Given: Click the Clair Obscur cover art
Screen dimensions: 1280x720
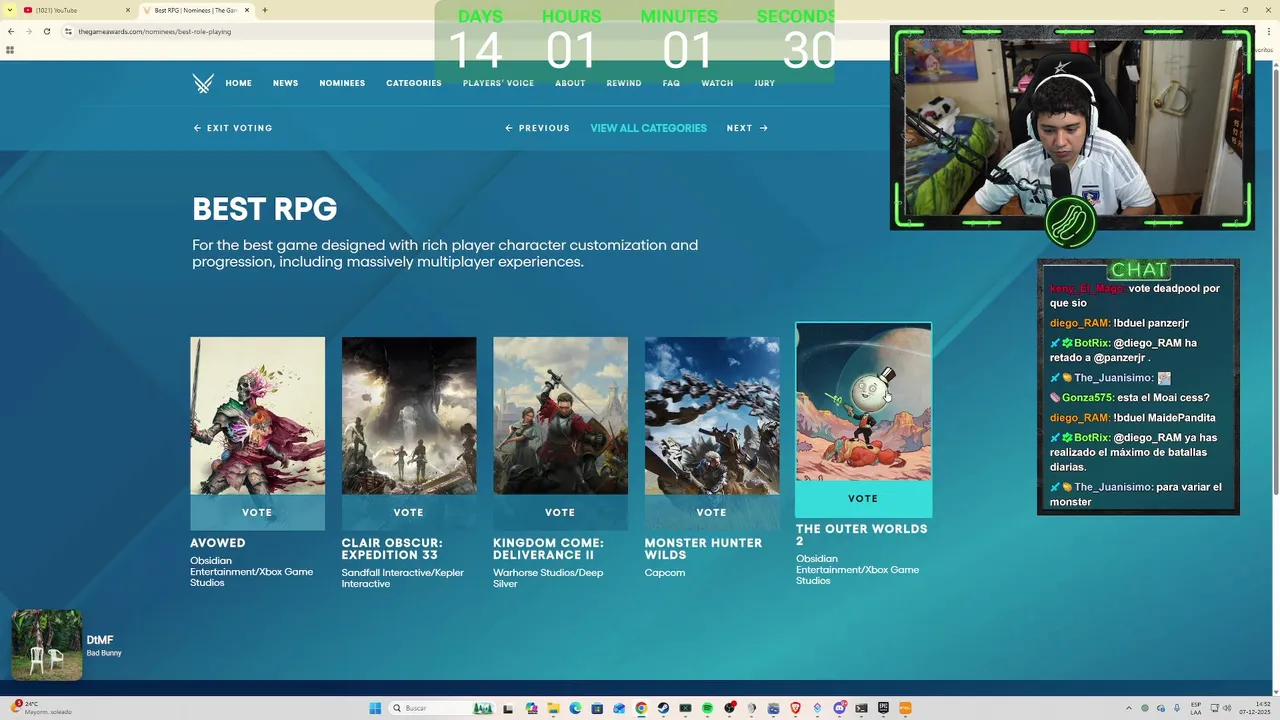Looking at the screenshot, I should (x=409, y=416).
